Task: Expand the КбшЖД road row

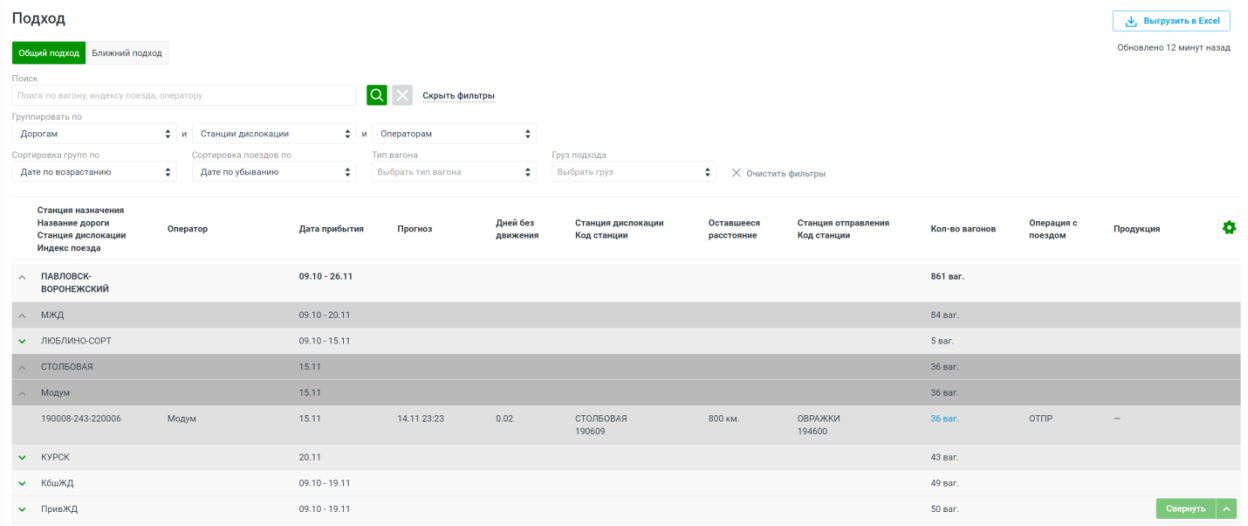Action: (23, 483)
